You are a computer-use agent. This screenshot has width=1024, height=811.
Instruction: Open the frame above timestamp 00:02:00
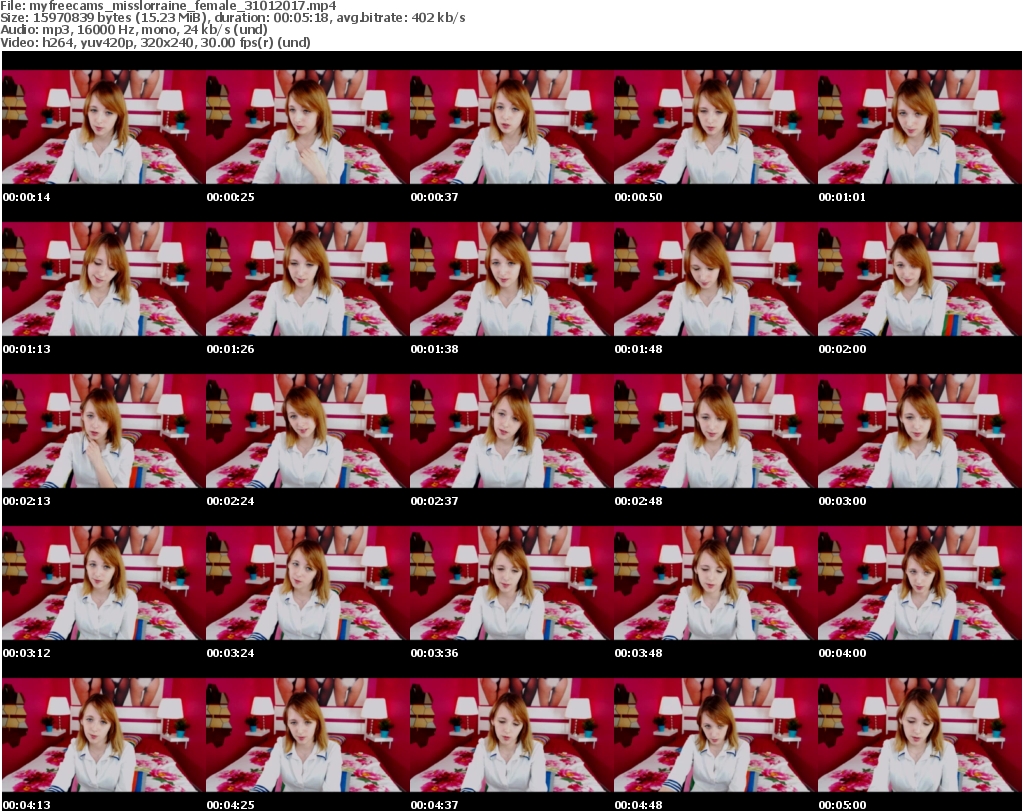click(920, 279)
